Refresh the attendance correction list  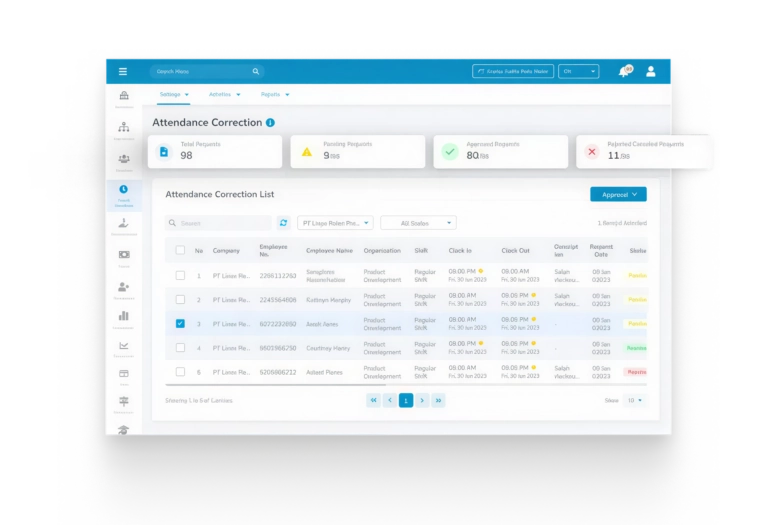[x=283, y=223]
